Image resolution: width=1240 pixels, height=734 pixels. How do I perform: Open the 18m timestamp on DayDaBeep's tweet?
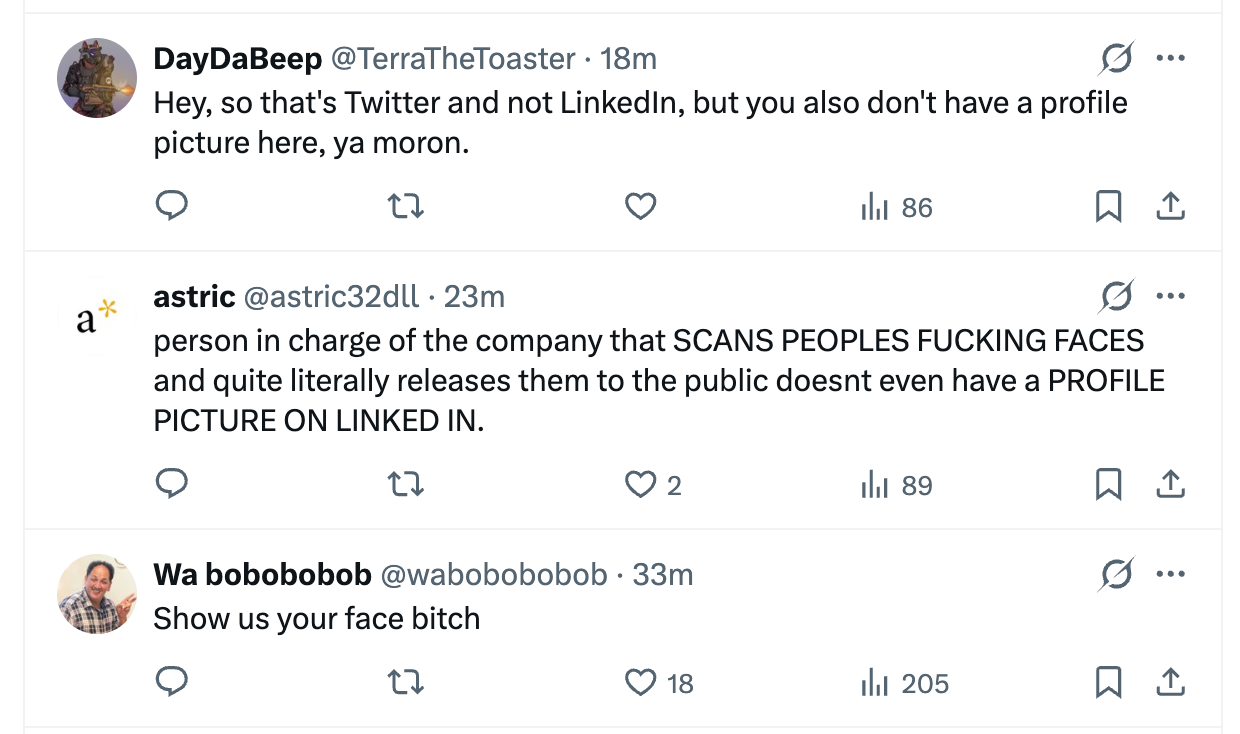pyautogui.click(x=628, y=59)
